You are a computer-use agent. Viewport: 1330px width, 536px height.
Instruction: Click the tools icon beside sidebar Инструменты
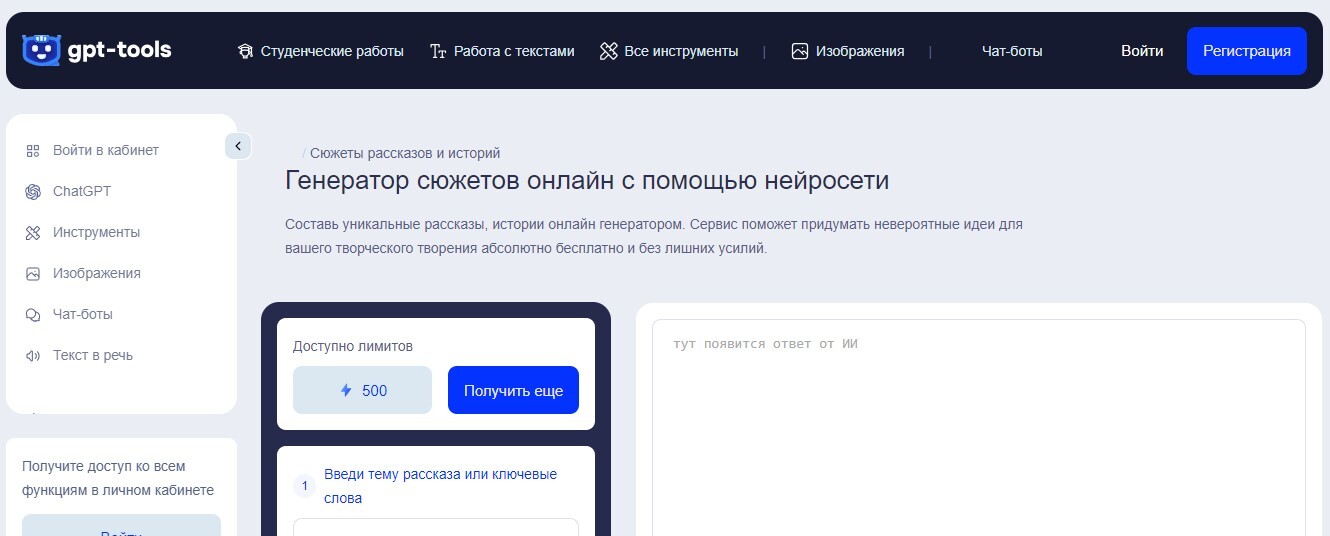point(33,233)
